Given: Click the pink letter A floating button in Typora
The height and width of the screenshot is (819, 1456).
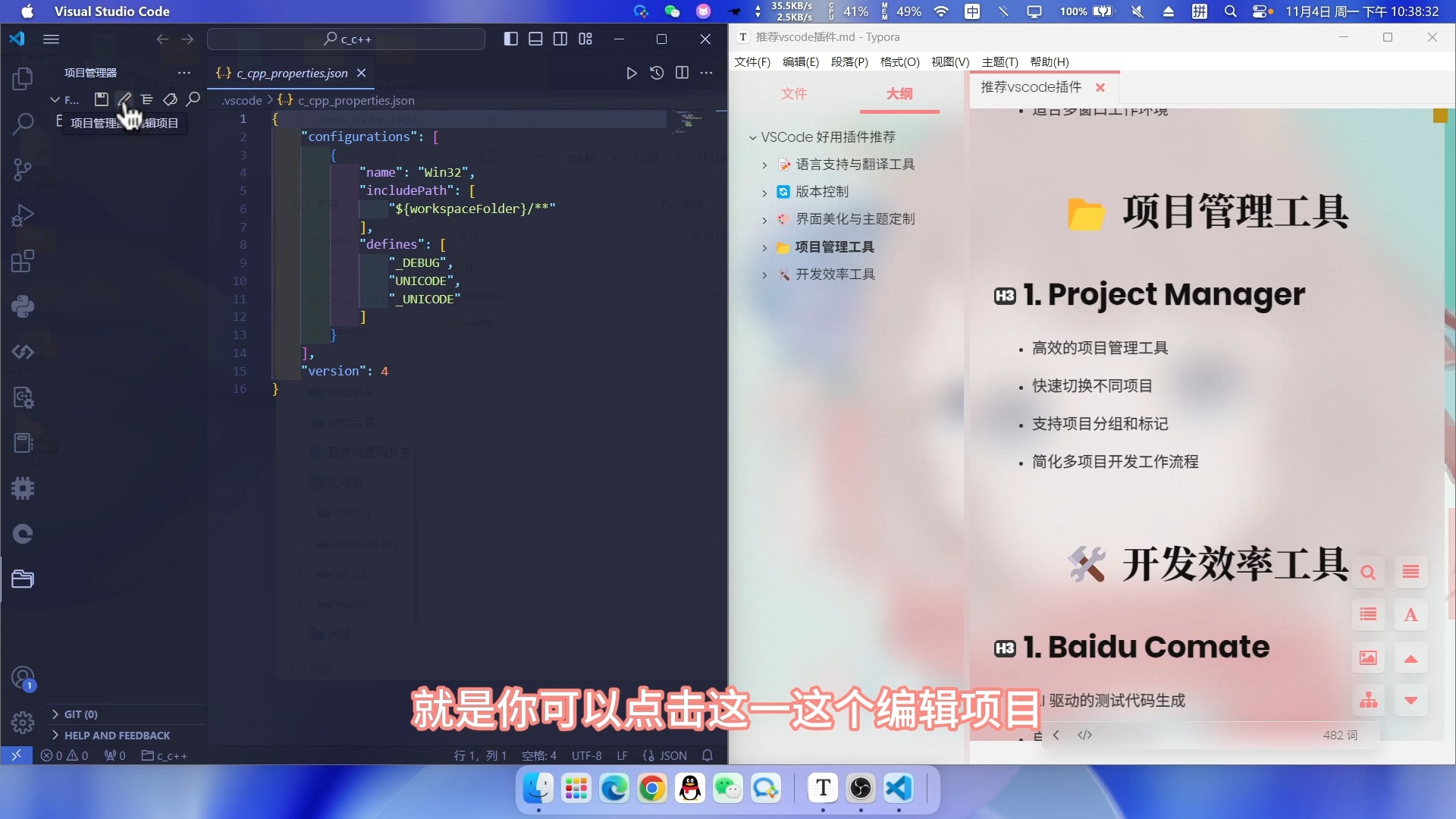Looking at the screenshot, I should tap(1410, 615).
